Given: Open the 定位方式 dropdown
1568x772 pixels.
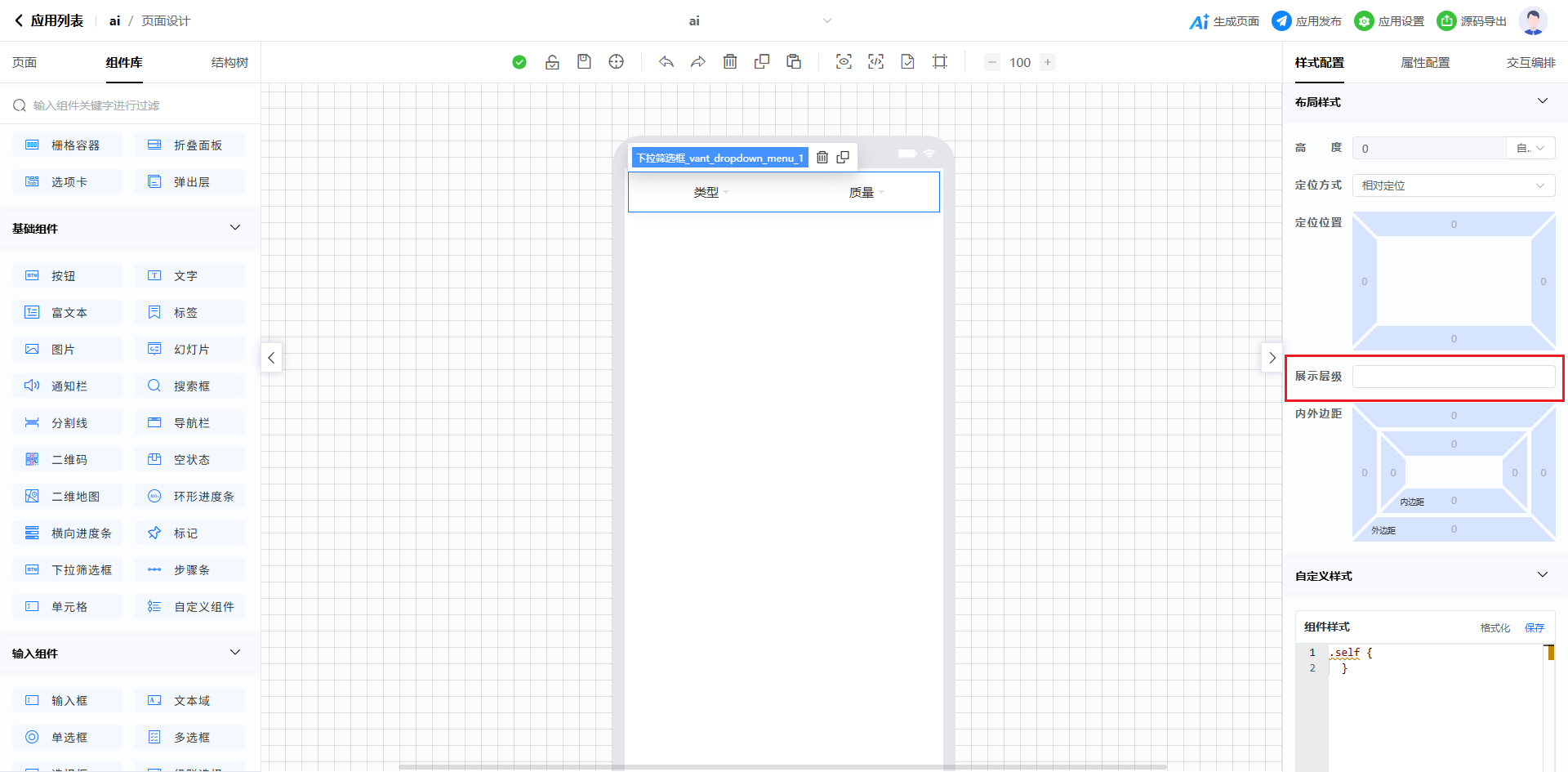Looking at the screenshot, I should (x=1453, y=185).
